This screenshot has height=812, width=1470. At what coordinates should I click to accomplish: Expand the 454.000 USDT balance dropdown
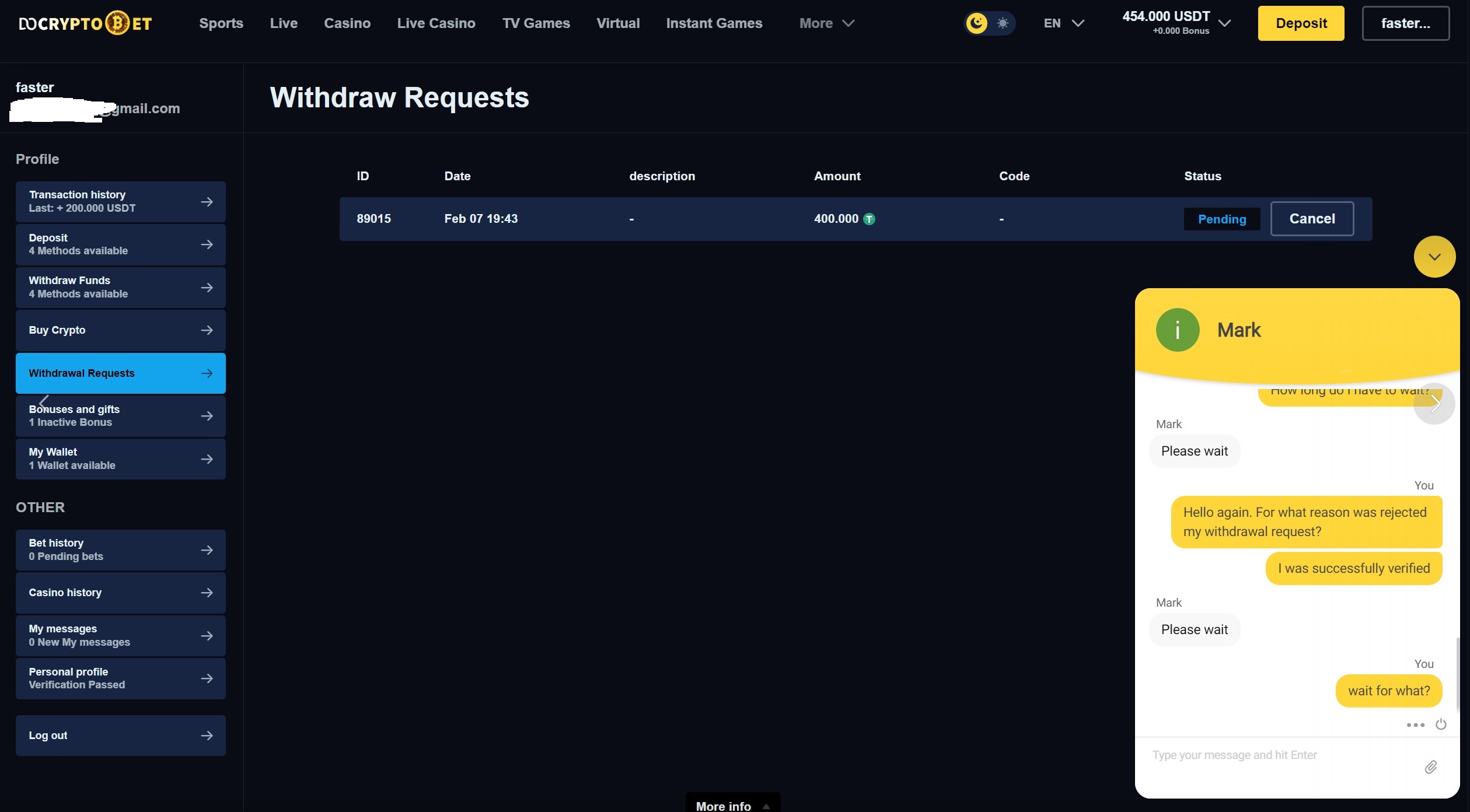click(x=1176, y=22)
